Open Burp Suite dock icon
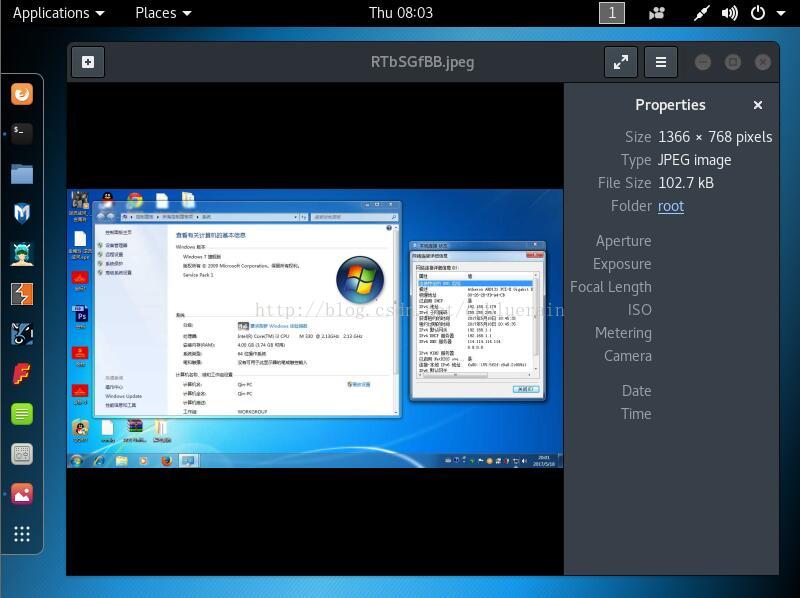The width and height of the screenshot is (800, 598). [22, 294]
